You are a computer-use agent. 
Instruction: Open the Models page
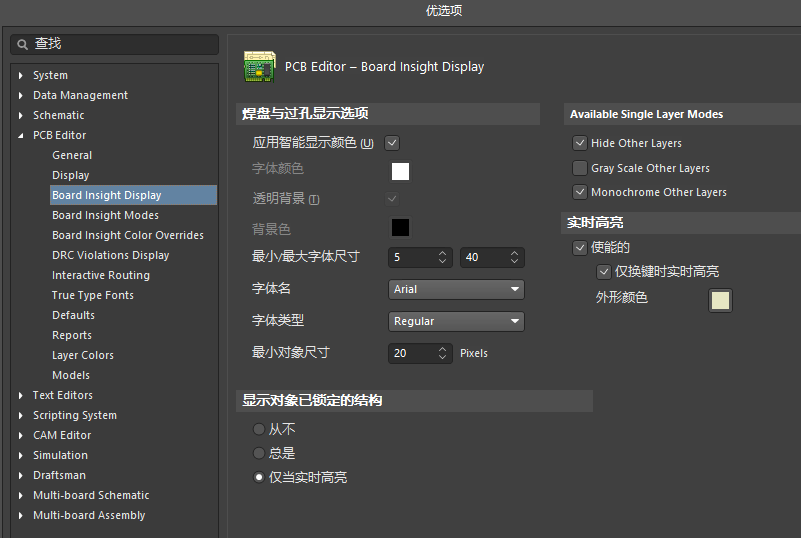(x=70, y=375)
